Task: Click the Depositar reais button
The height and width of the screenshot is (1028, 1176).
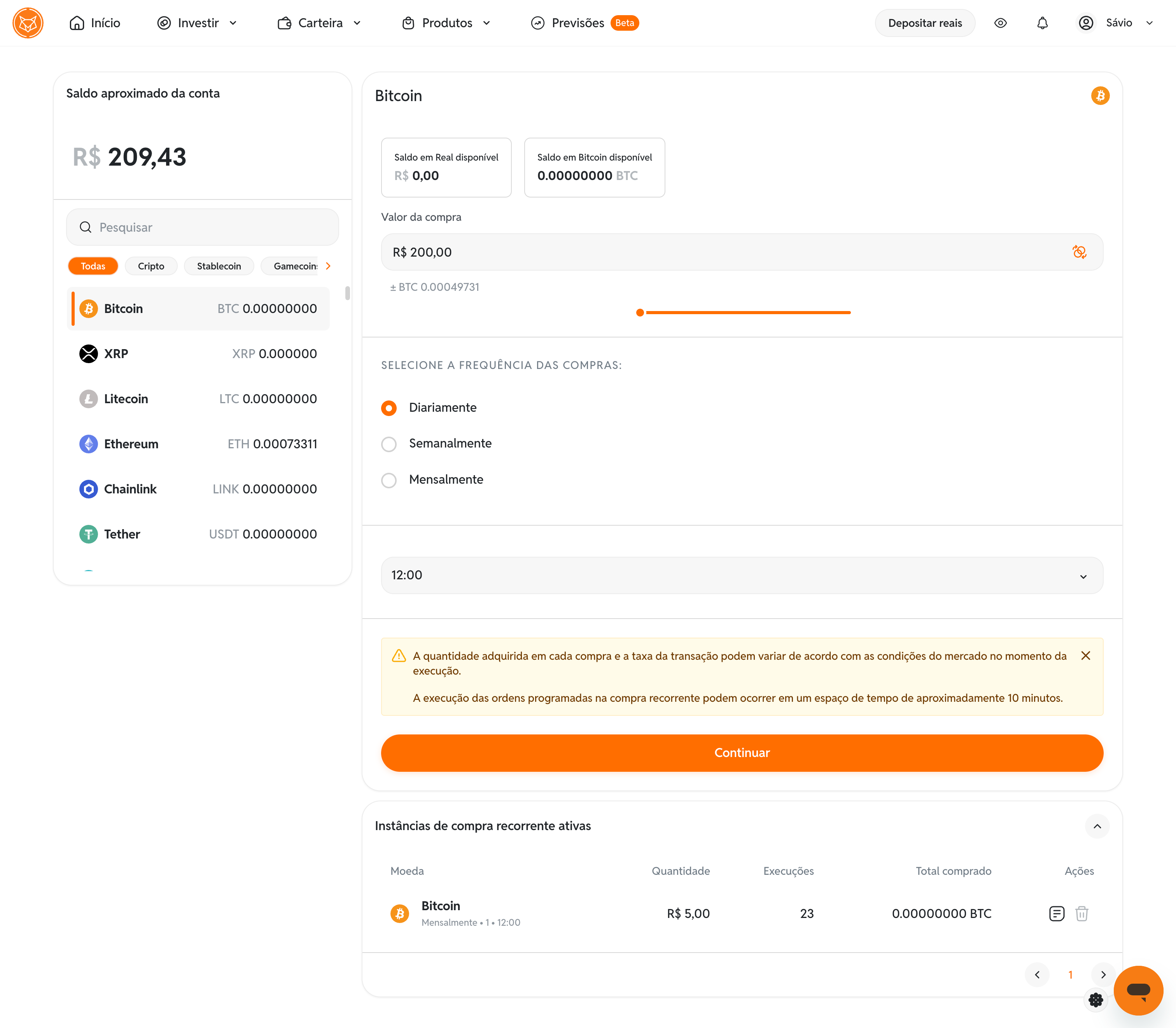Action: click(925, 23)
